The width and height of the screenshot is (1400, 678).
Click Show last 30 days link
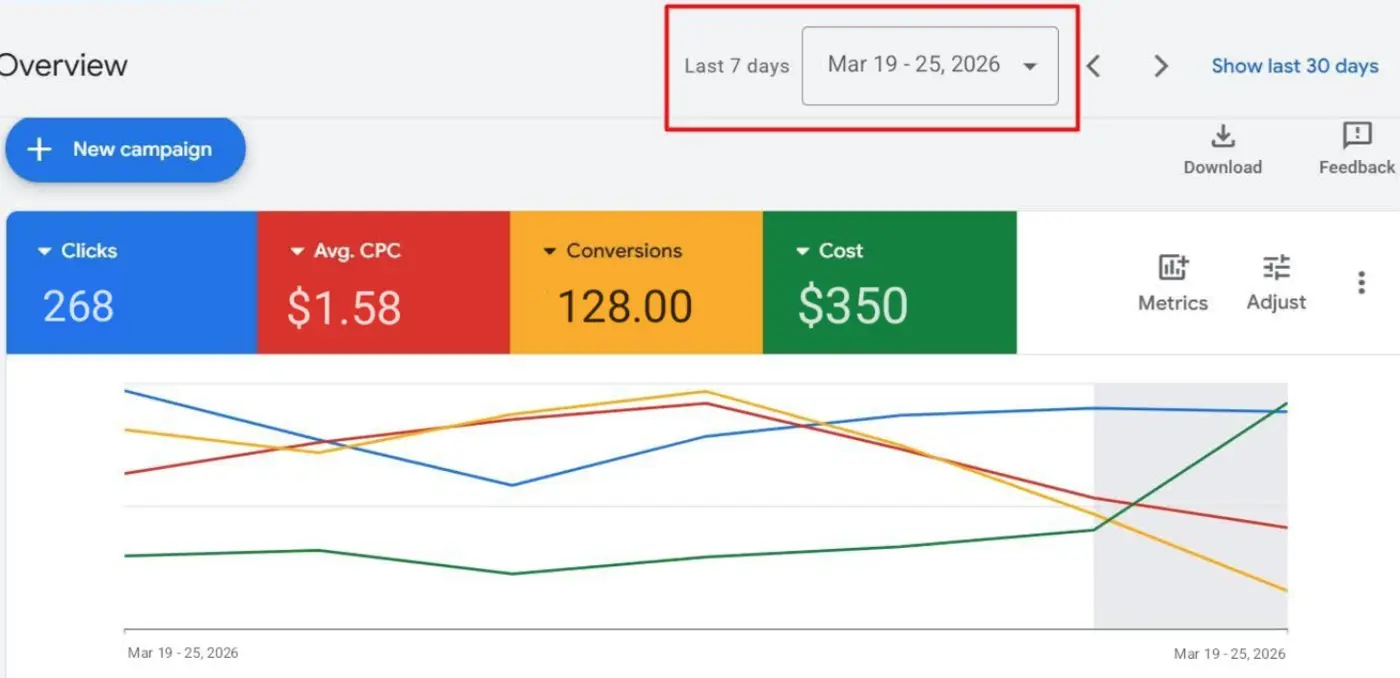(1295, 66)
